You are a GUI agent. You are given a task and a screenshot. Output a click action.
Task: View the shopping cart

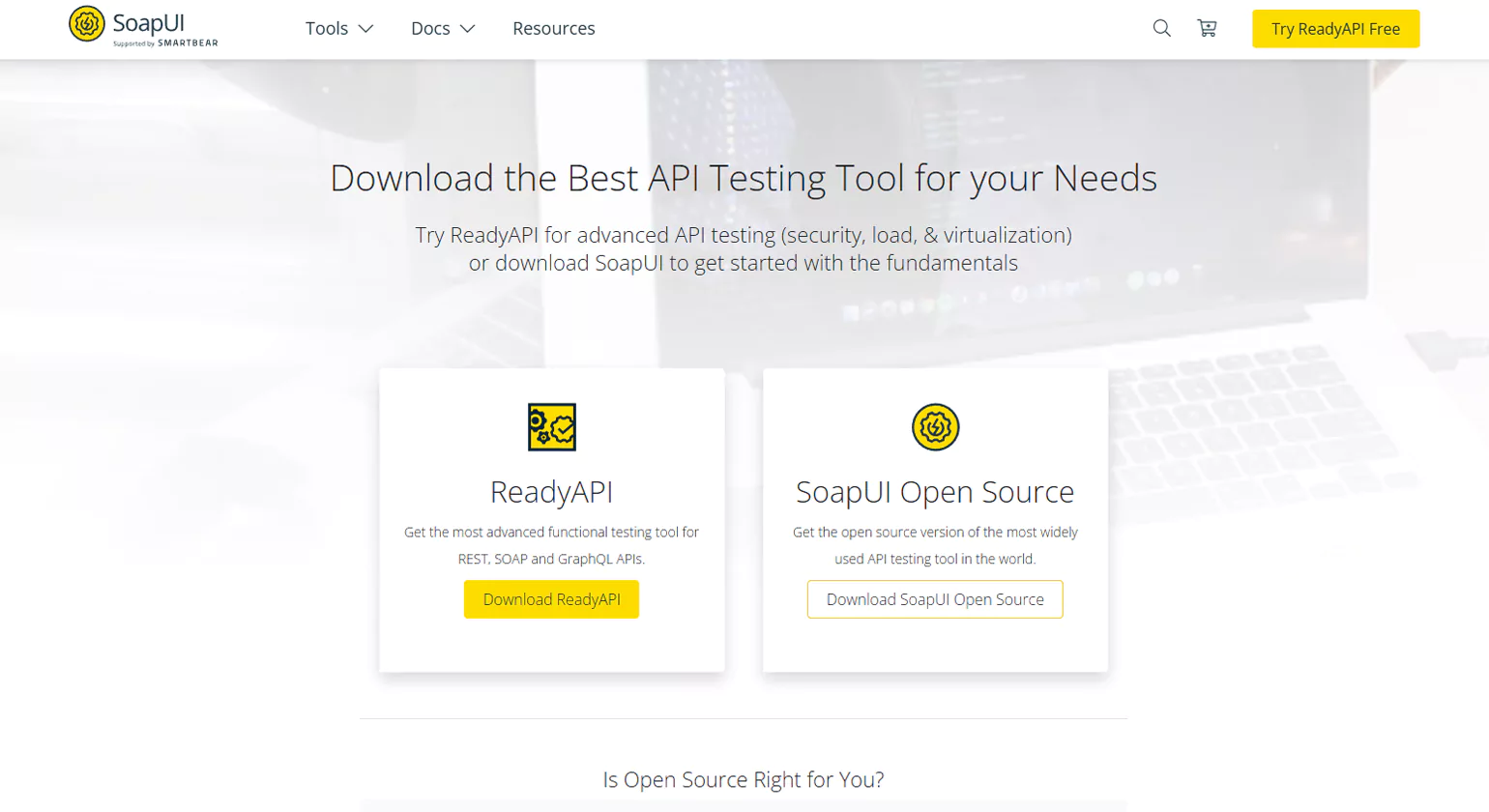(x=1207, y=28)
